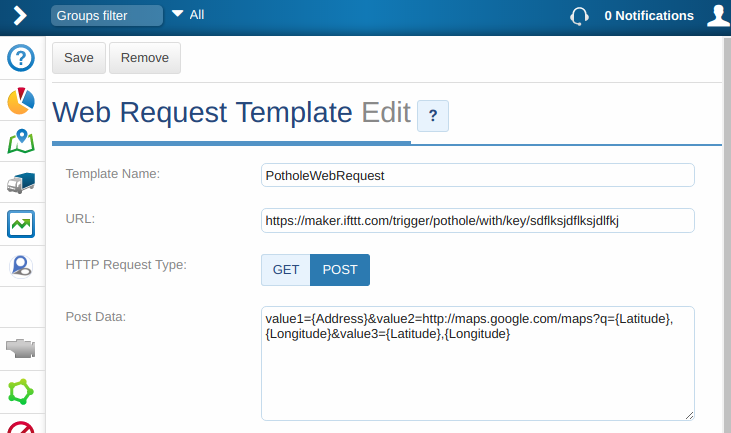731x433 pixels.
Task: Click the green gear icon in sidebar
Action: pyautogui.click(x=21, y=391)
